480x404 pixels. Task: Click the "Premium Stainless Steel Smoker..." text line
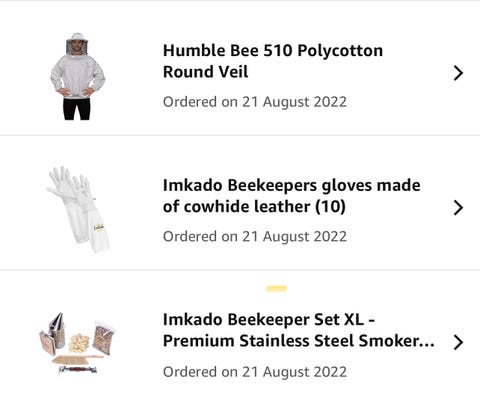(x=299, y=341)
